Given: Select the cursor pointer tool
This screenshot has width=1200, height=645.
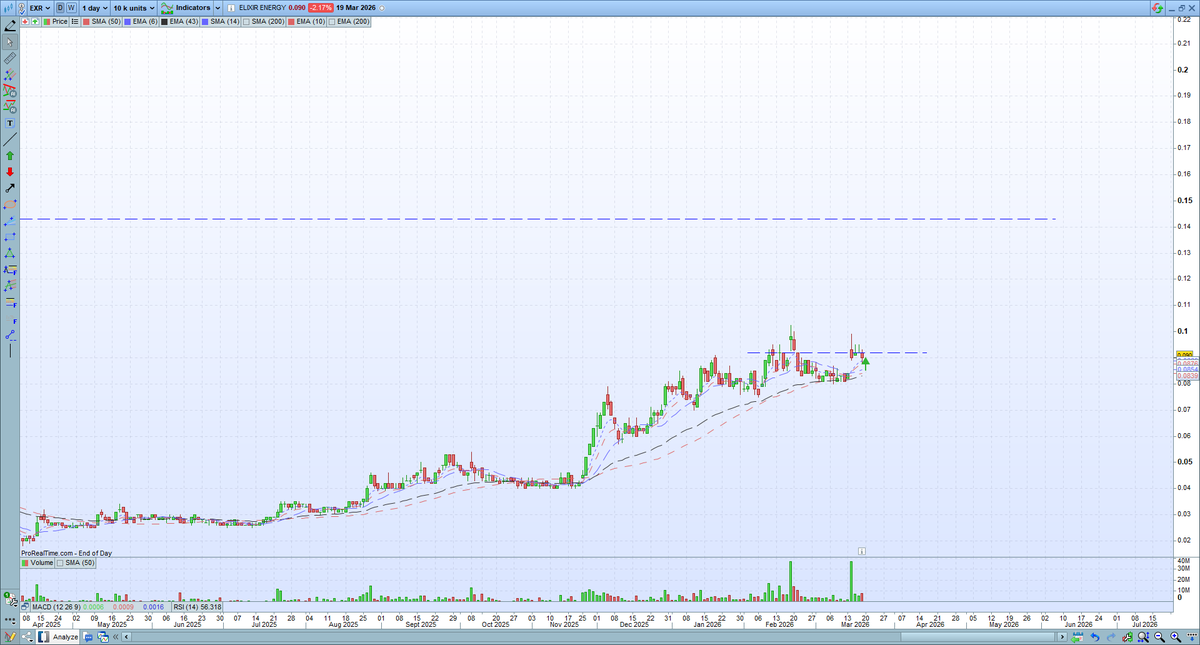Looking at the screenshot, I should click(10, 42).
